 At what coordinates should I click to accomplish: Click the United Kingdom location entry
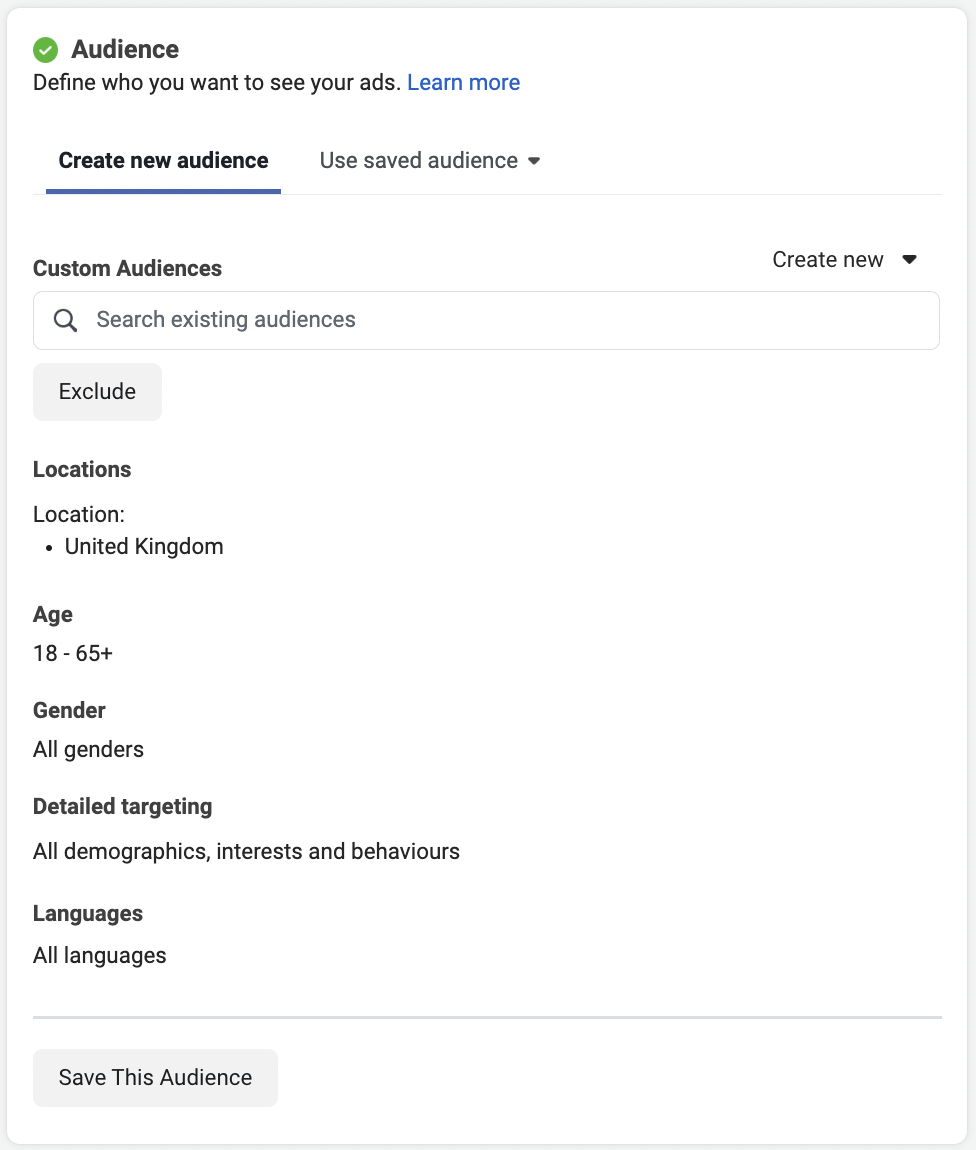tap(144, 546)
